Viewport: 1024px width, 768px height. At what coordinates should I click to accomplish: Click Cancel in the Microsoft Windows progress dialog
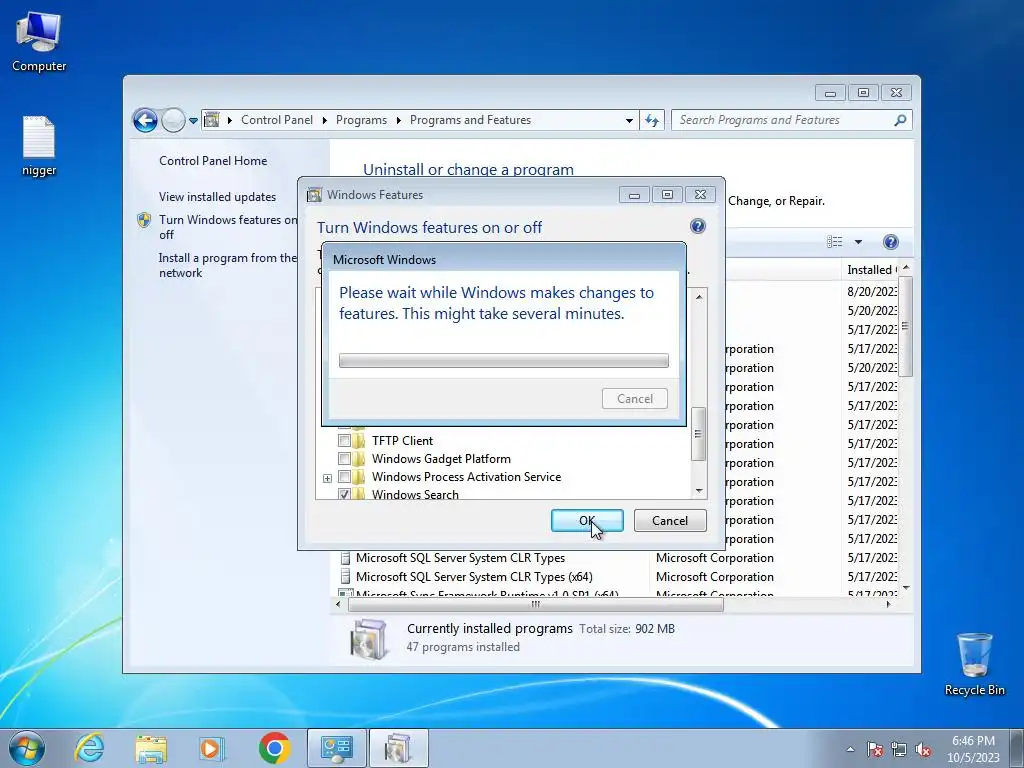coord(635,398)
